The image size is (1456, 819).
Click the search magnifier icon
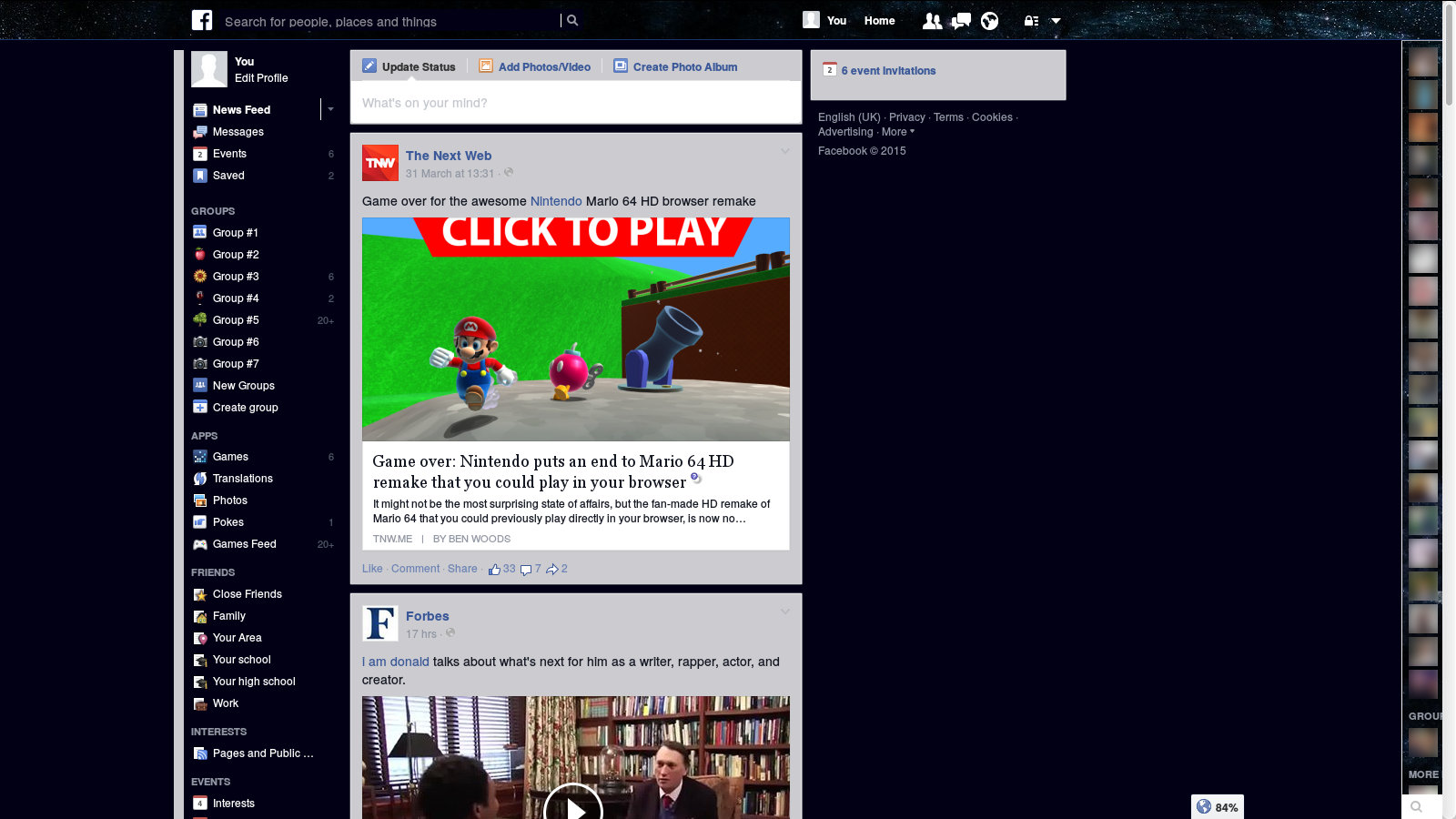pos(571,20)
